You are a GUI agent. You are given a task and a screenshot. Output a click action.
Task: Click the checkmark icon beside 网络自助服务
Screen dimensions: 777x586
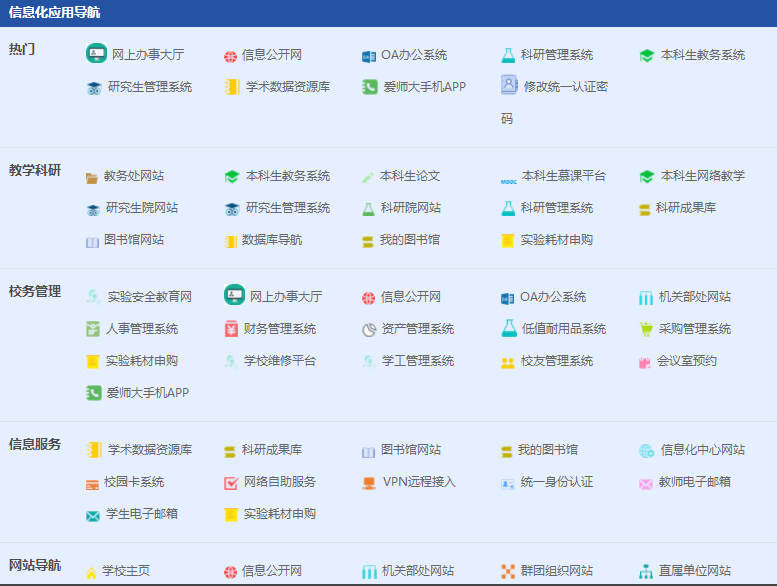[x=231, y=483]
